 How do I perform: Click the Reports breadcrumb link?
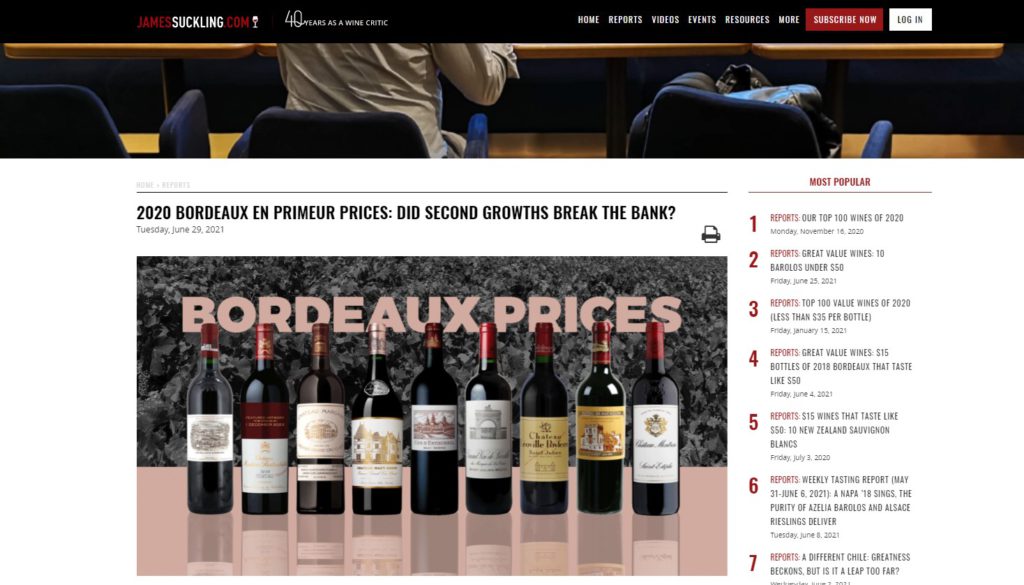pos(176,185)
